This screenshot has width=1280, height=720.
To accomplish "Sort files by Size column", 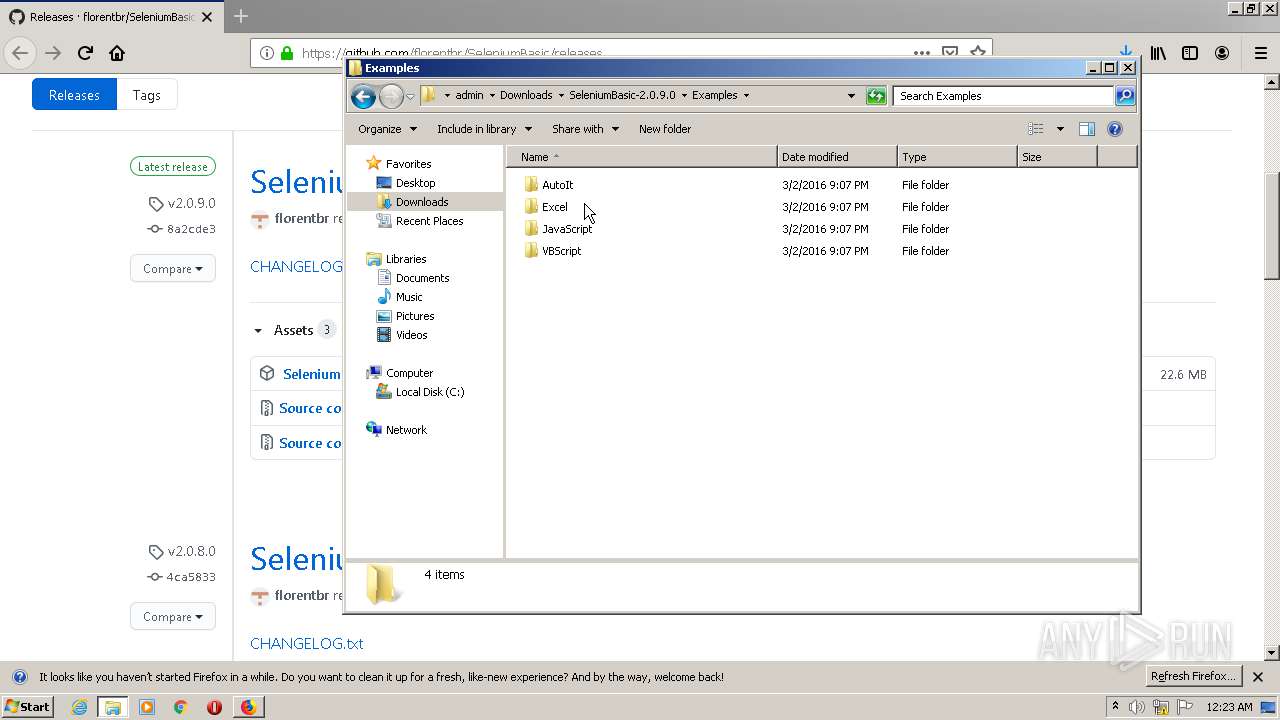I will (x=1057, y=157).
